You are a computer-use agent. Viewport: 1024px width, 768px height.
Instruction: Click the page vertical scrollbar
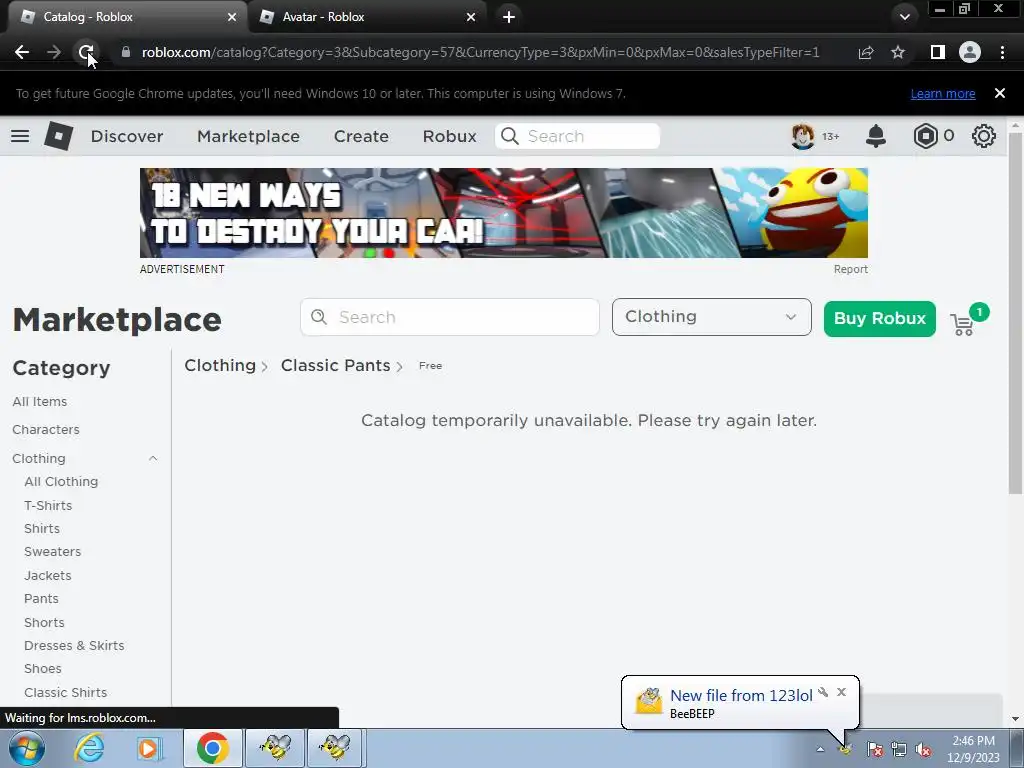click(1016, 313)
